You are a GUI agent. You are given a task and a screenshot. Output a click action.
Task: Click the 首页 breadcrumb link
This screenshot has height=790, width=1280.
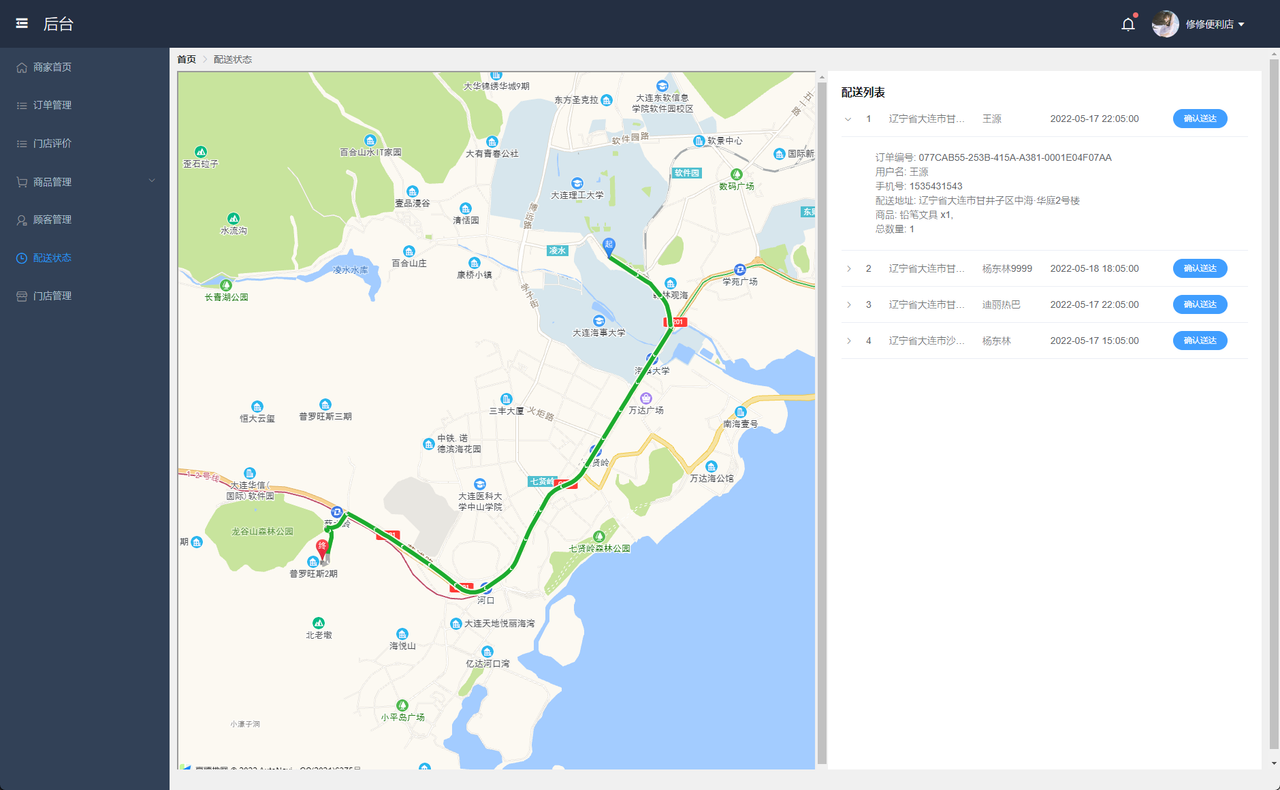click(185, 59)
